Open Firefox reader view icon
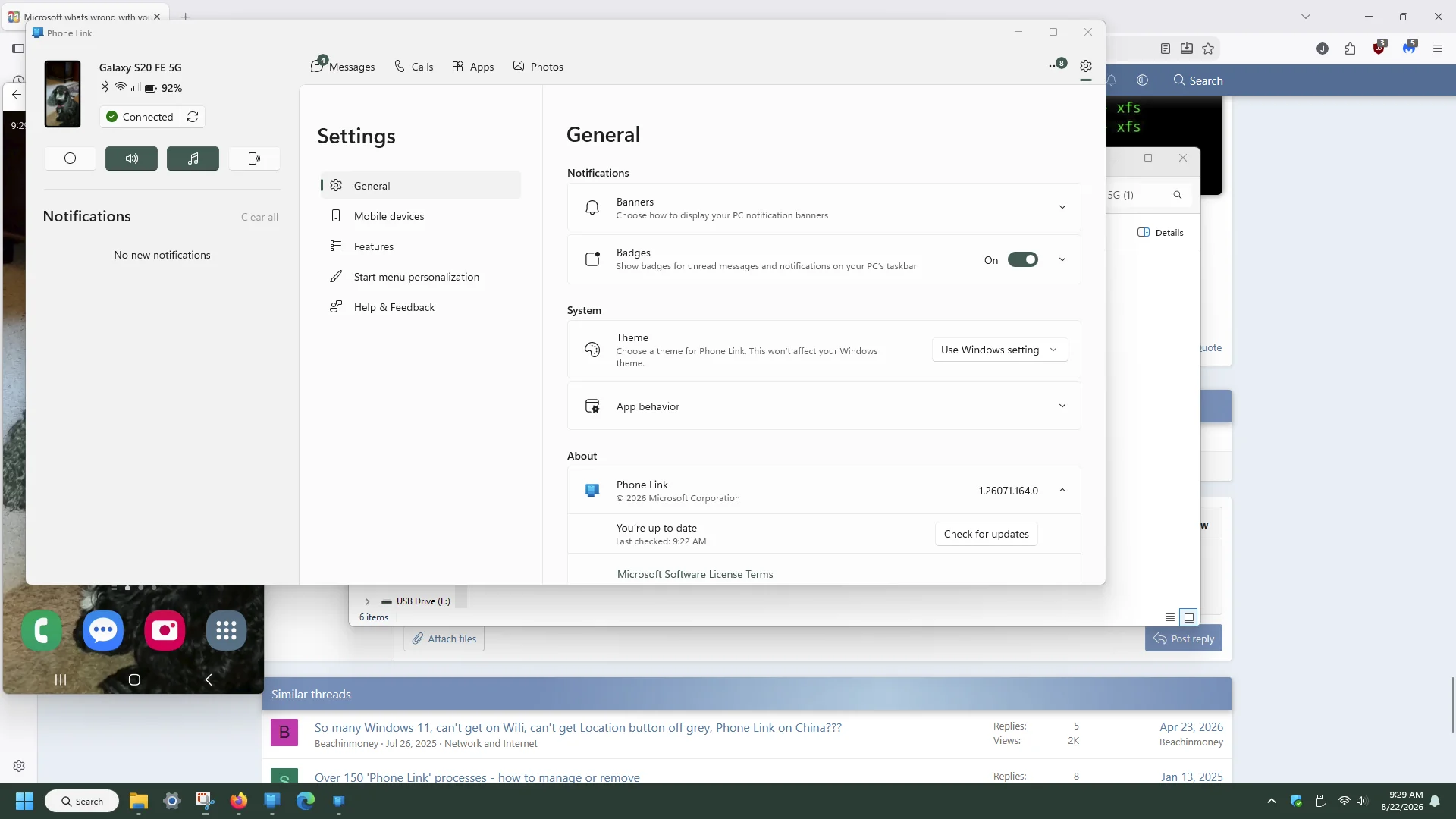Image resolution: width=1456 pixels, height=819 pixels. coord(1166,49)
